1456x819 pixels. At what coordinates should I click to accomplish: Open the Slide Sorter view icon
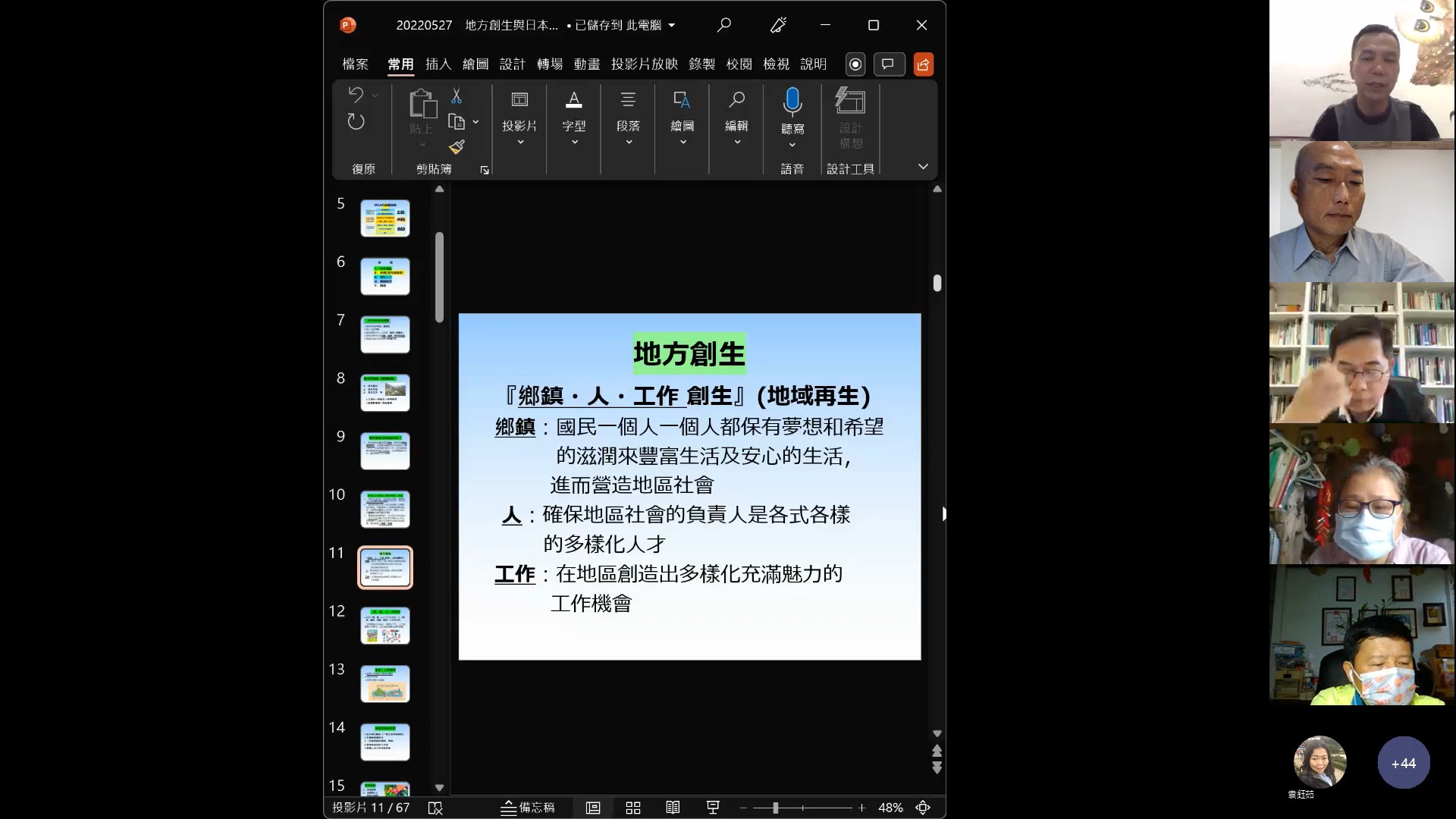point(633,808)
